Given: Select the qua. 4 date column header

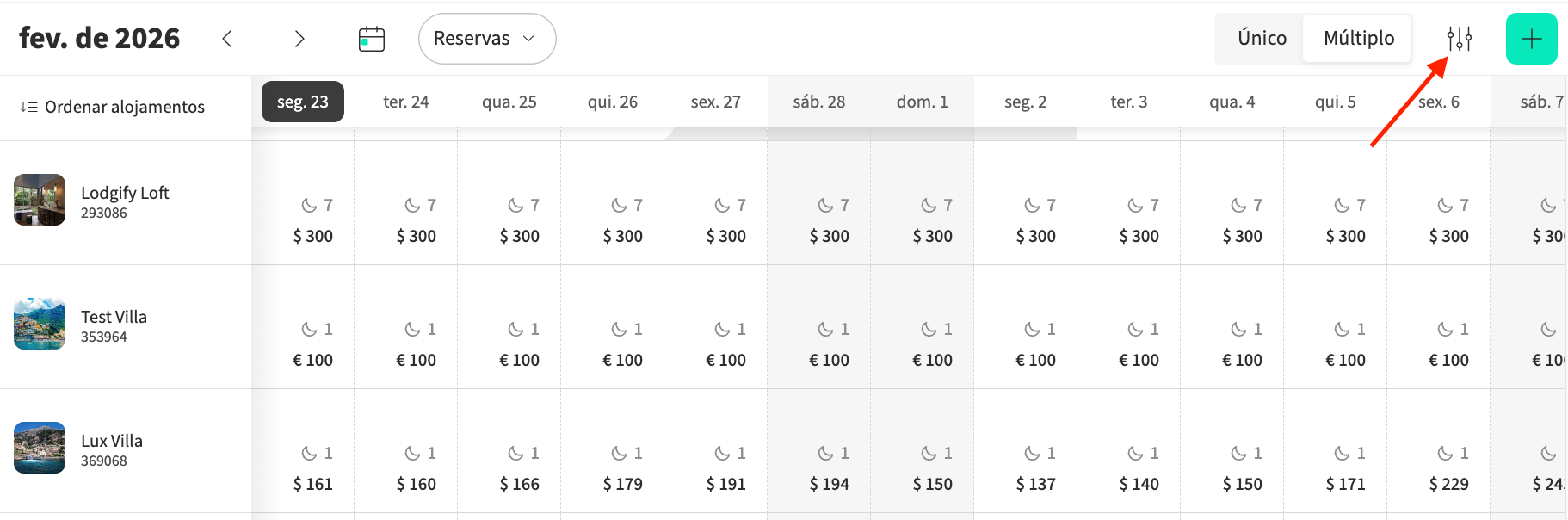Looking at the screenshot, I should [1232, 102].
